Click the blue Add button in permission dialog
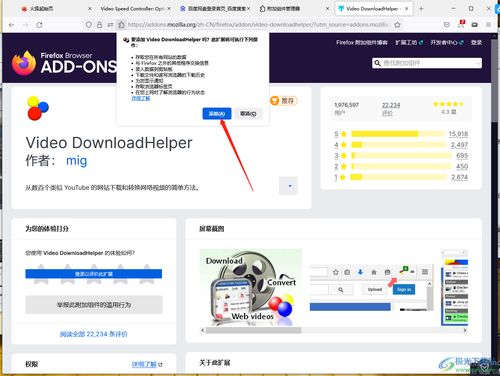500x376 pixels. click(217, 114)
